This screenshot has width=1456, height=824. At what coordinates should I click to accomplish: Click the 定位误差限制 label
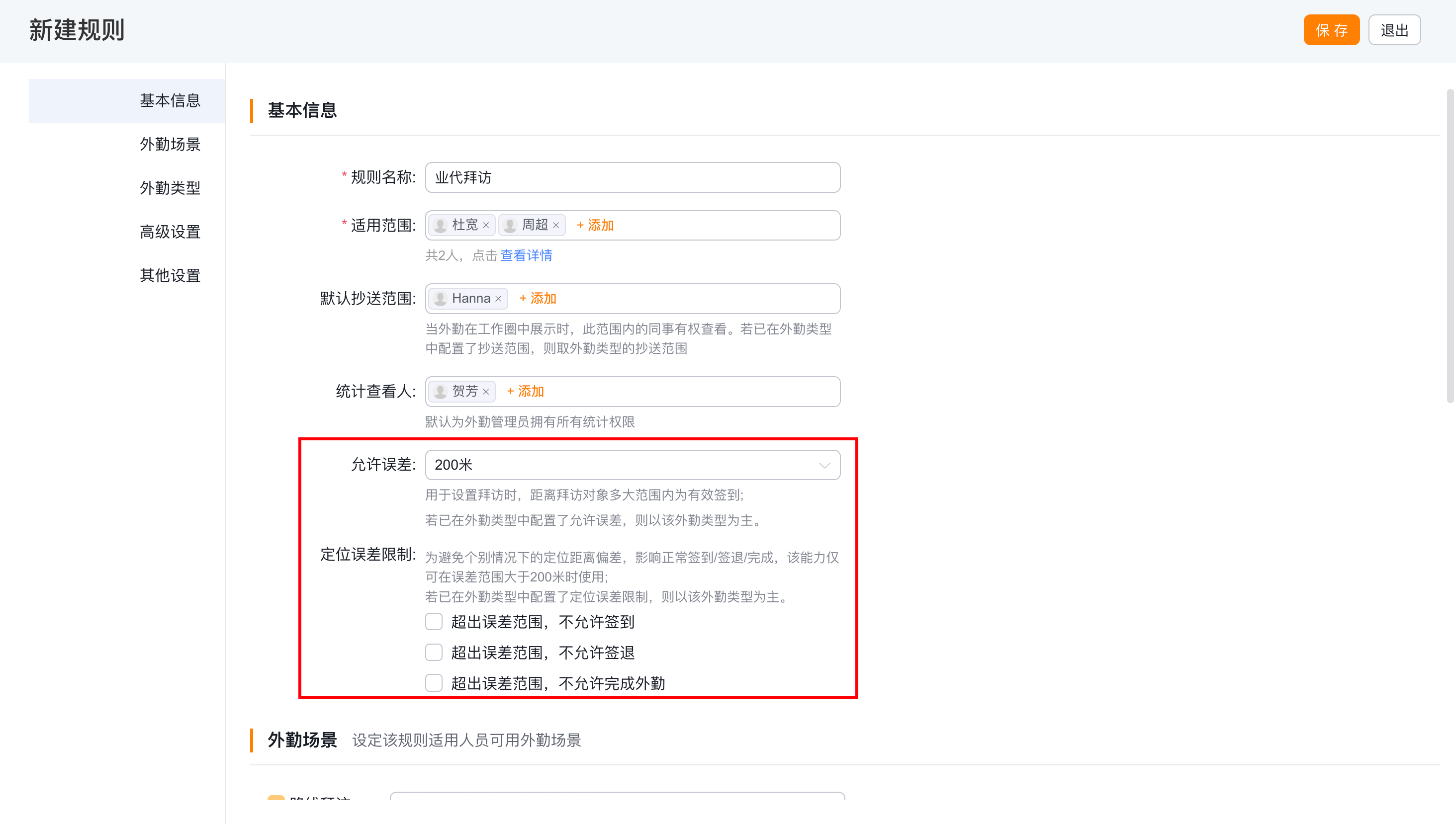(x=368, y=555)
